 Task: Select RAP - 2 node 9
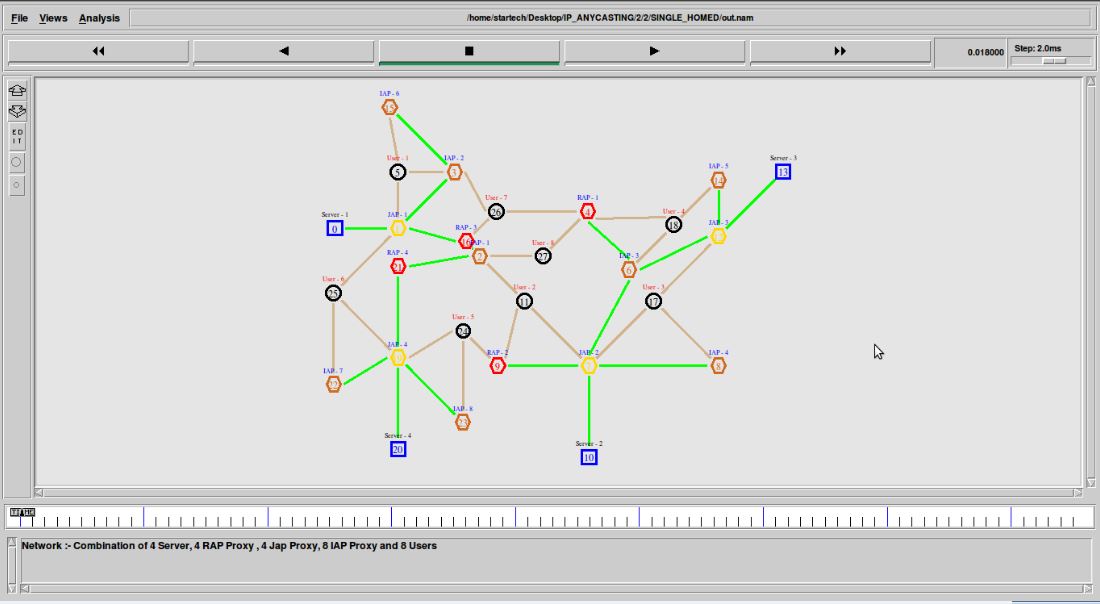pyautogui.click(x=498, y=366)
